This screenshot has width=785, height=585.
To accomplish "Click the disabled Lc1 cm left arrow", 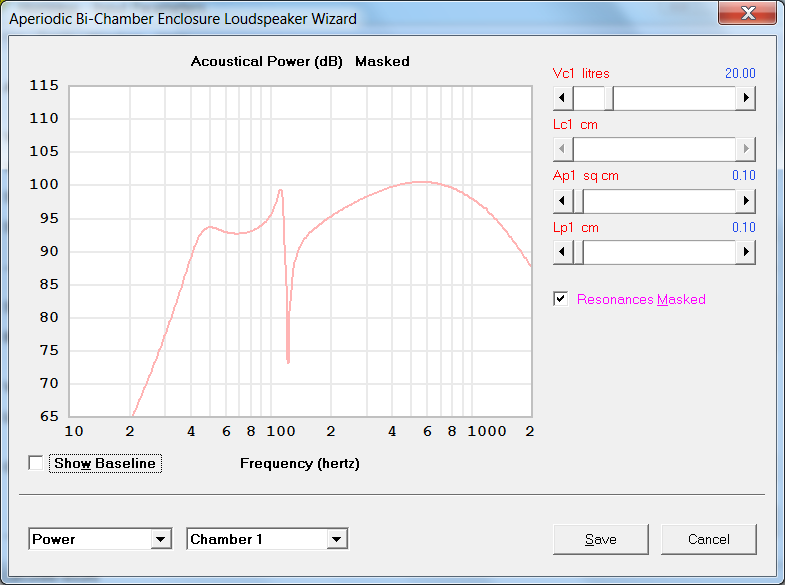I will click(x=563, y=149).
